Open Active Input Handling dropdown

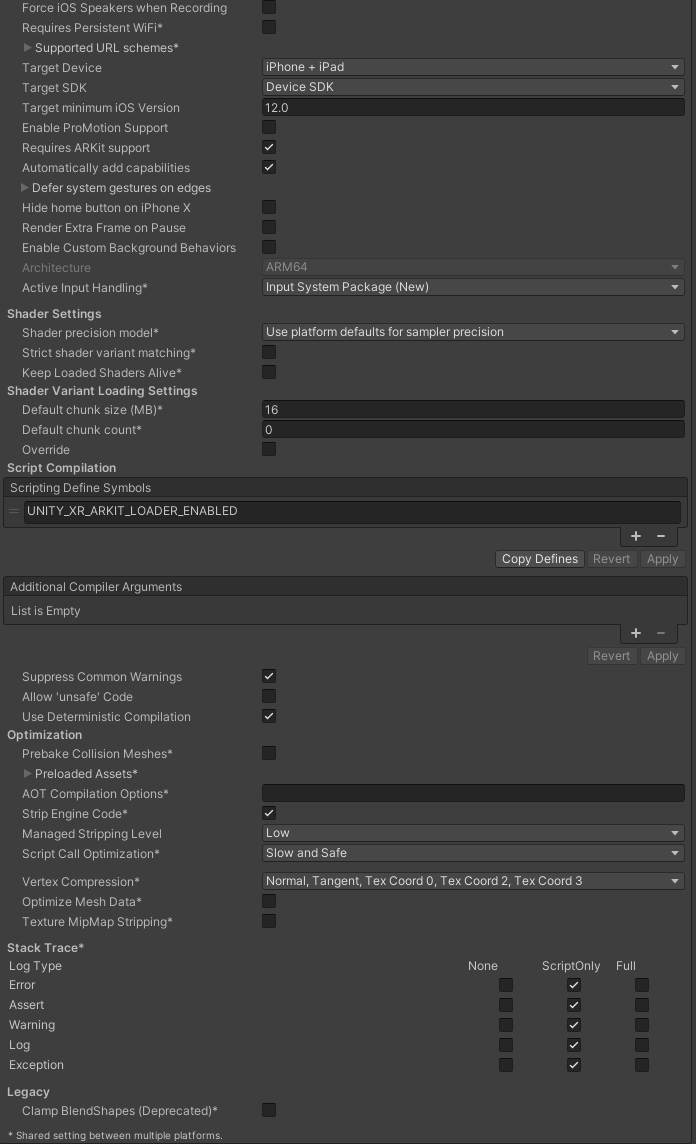tap(473, 287)
